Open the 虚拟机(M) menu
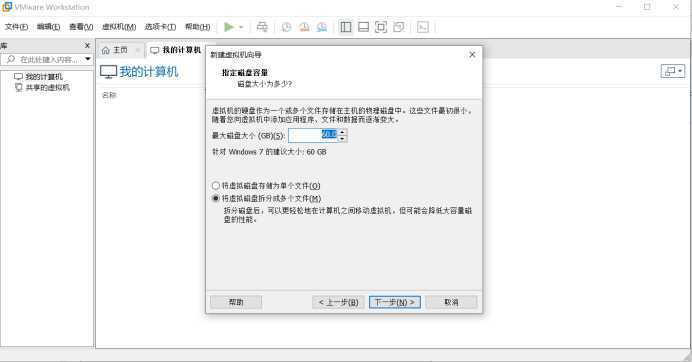 coord(119,27)
